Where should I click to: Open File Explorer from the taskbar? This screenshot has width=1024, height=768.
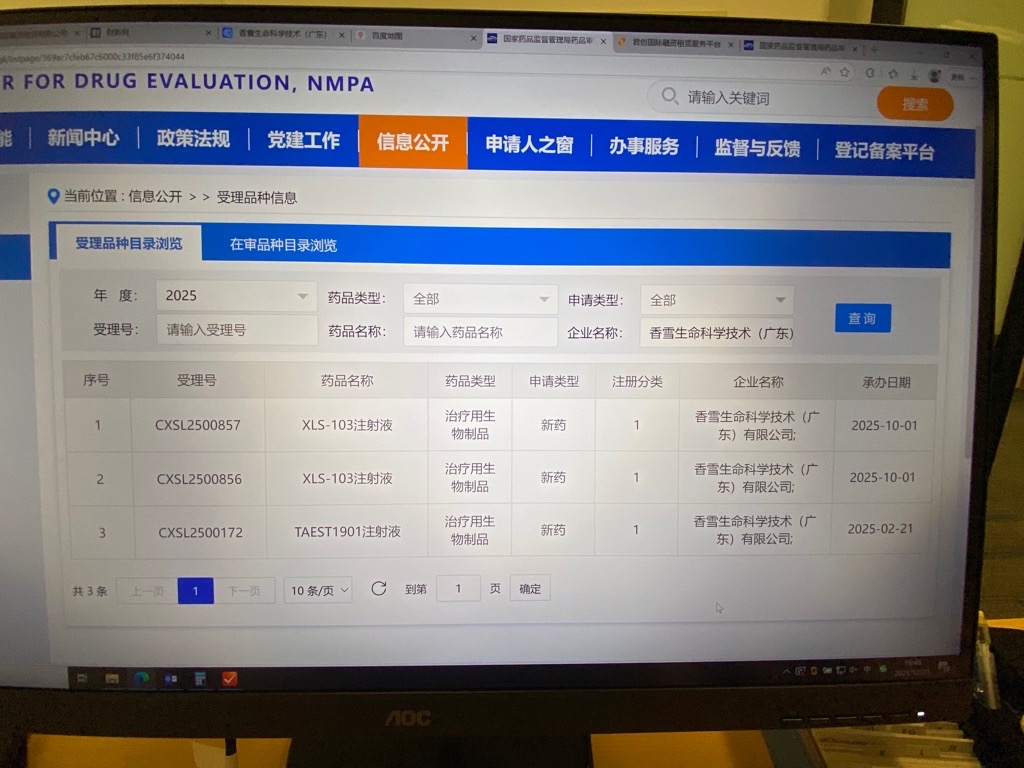(x=112, y=679)
